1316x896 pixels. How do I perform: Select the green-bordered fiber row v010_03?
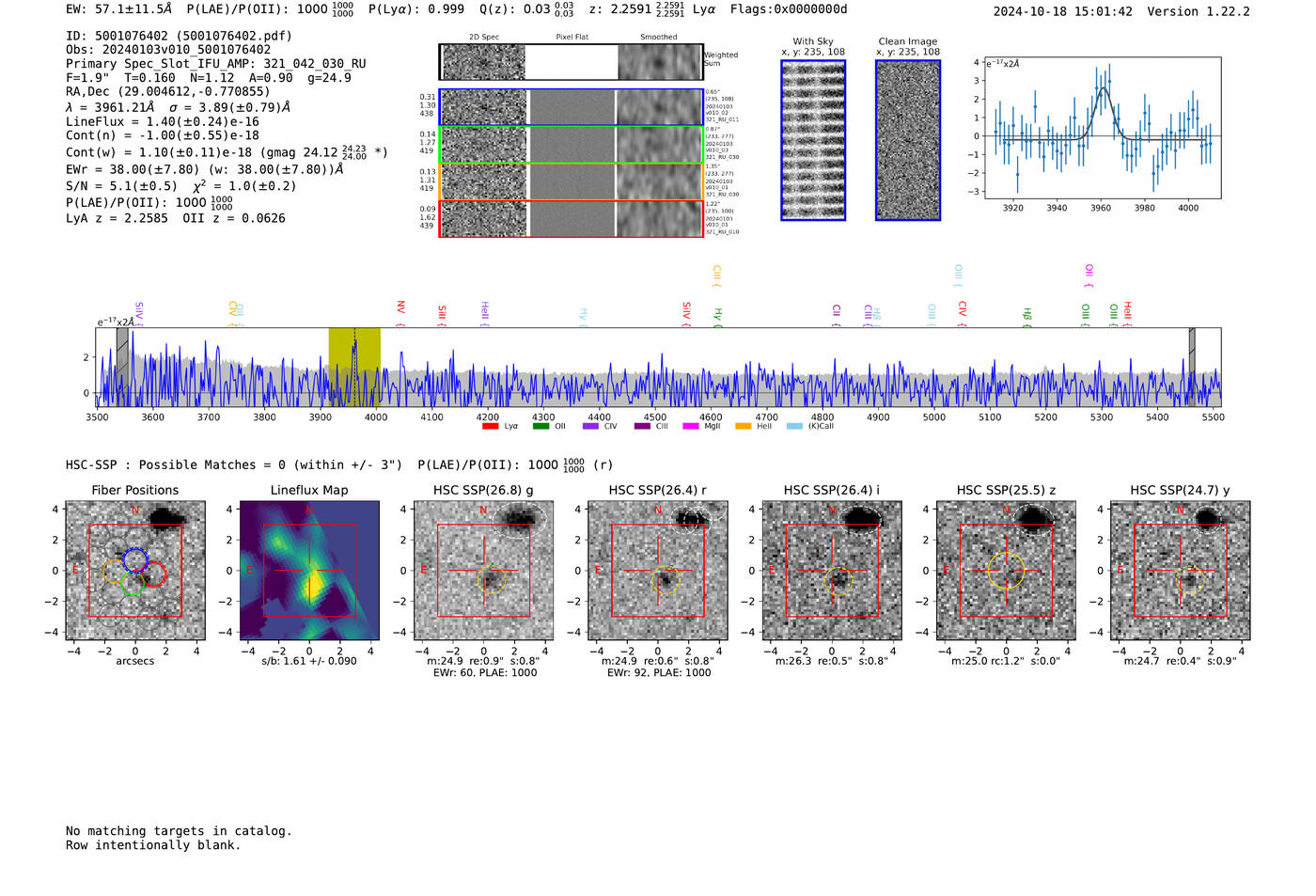[x=571, y=144]
